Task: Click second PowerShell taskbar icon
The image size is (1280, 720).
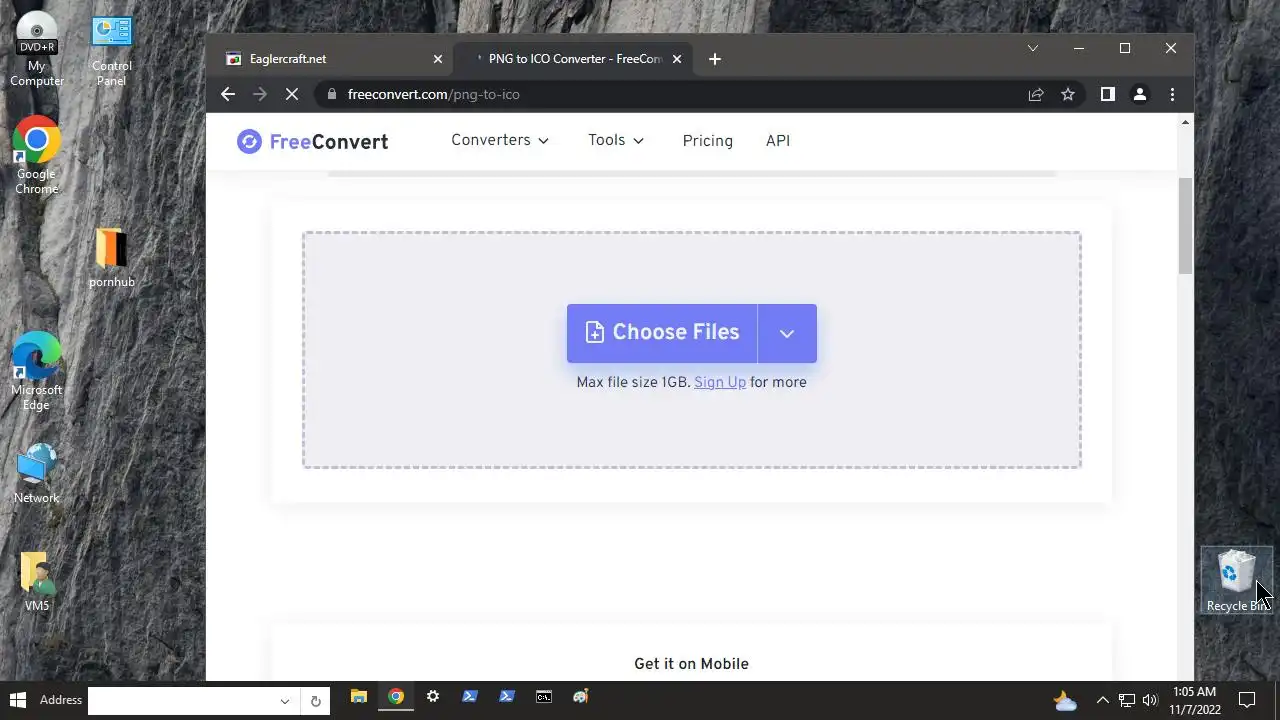Action: [507, 697]
